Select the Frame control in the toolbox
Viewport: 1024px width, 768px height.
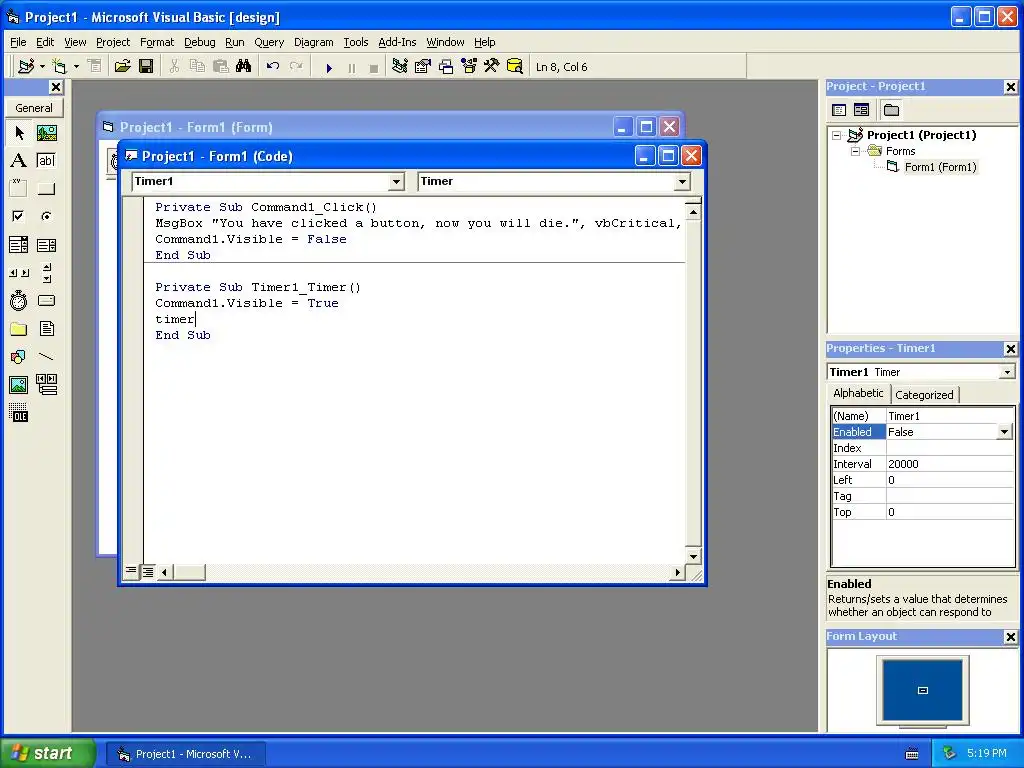[19, 189]
